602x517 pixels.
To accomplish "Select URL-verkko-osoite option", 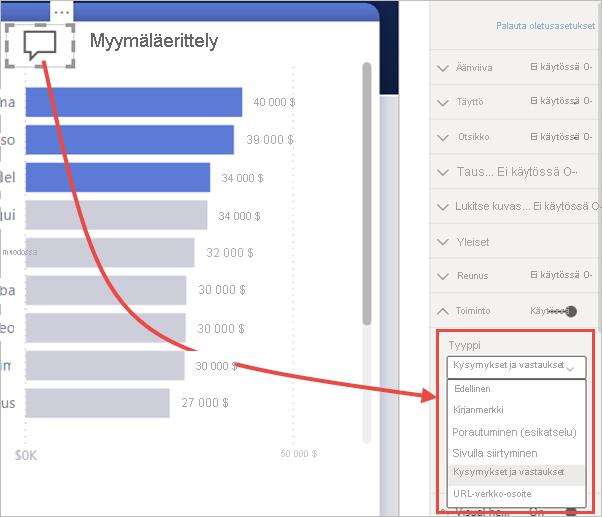I will tap(516, 494).
